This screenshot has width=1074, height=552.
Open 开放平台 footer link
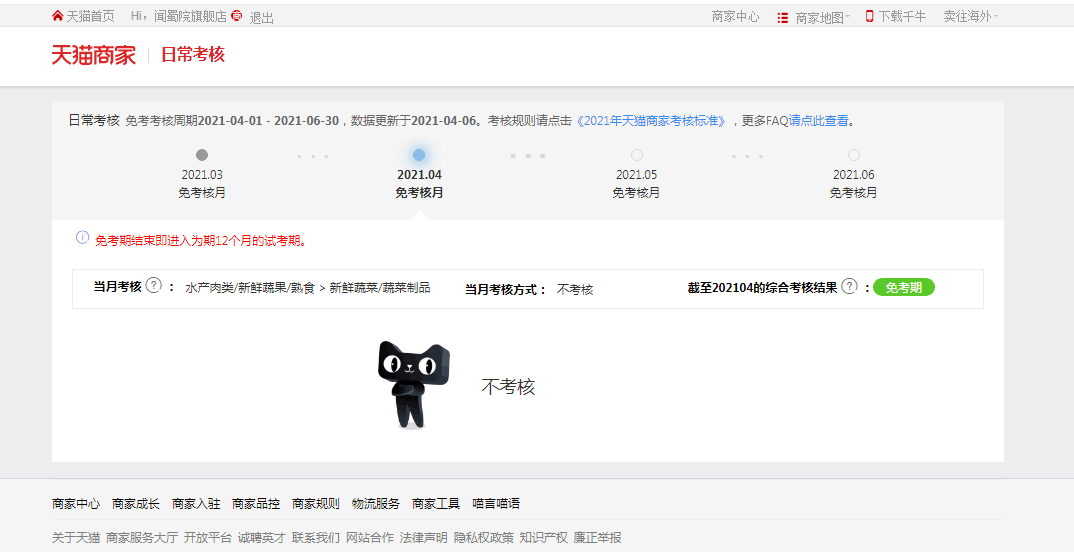click(x=208, y=538)
